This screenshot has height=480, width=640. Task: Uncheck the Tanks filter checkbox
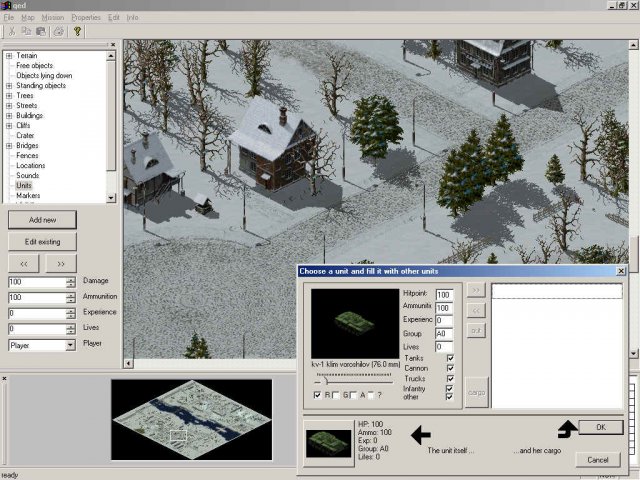[451, 357]
